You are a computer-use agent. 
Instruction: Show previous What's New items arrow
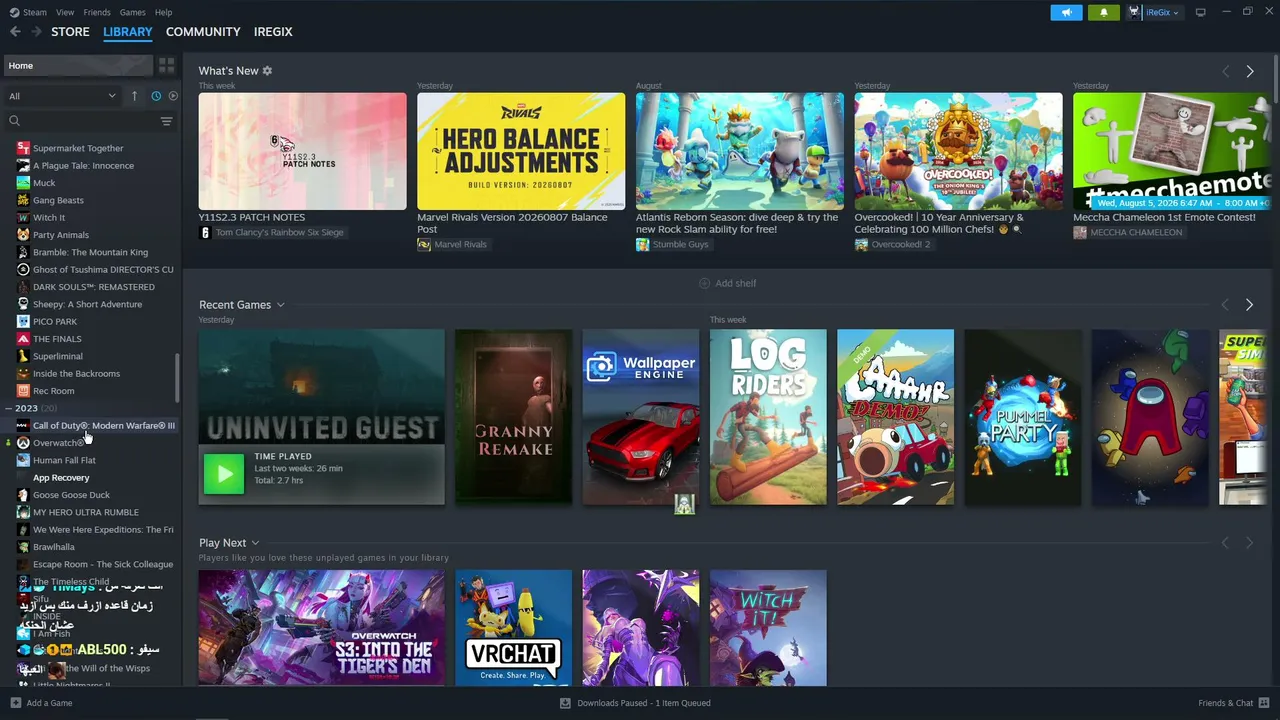coord(1225,71)
